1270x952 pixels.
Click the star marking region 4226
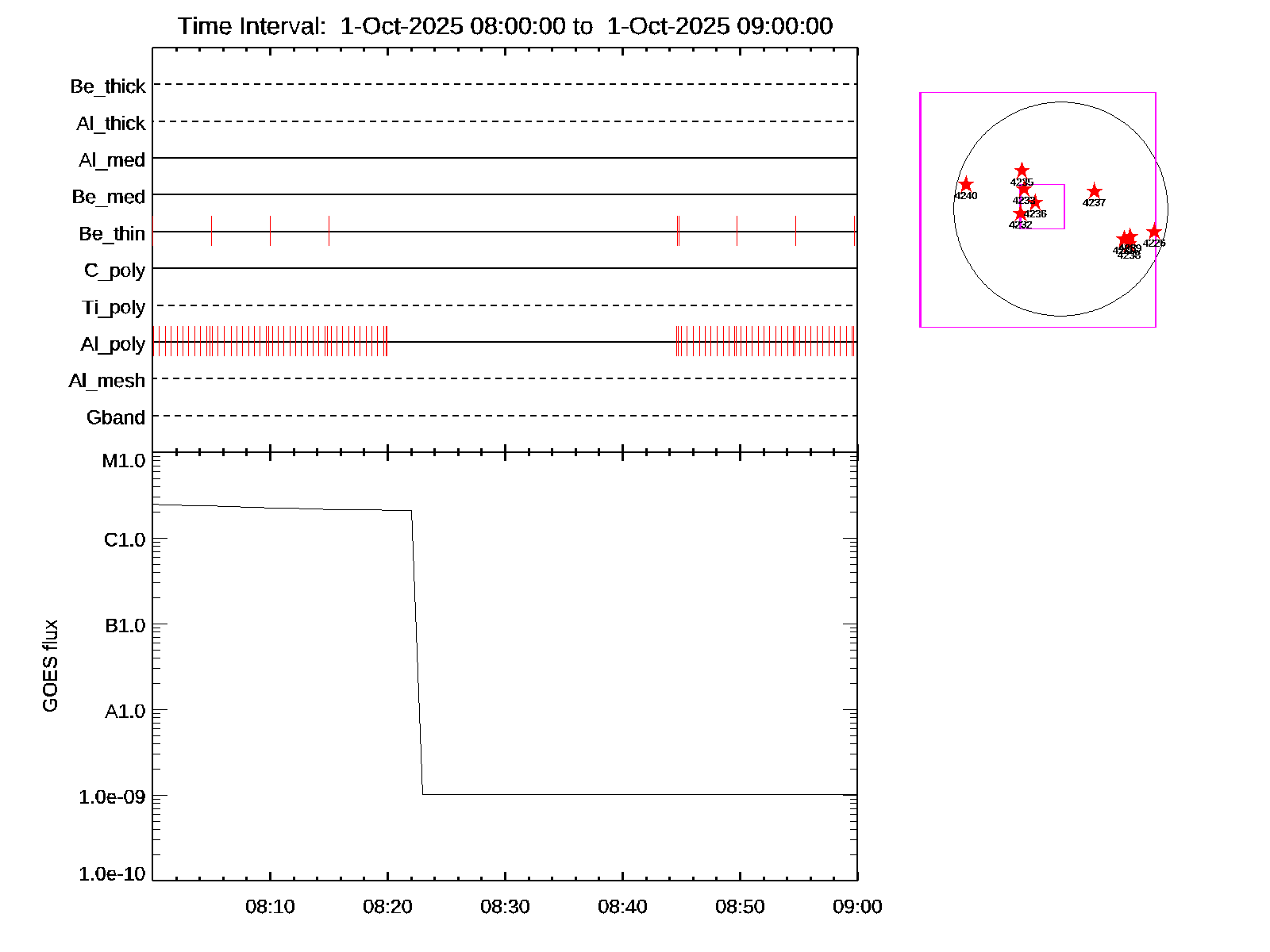pyautogui.click(x=1154, y=232)
